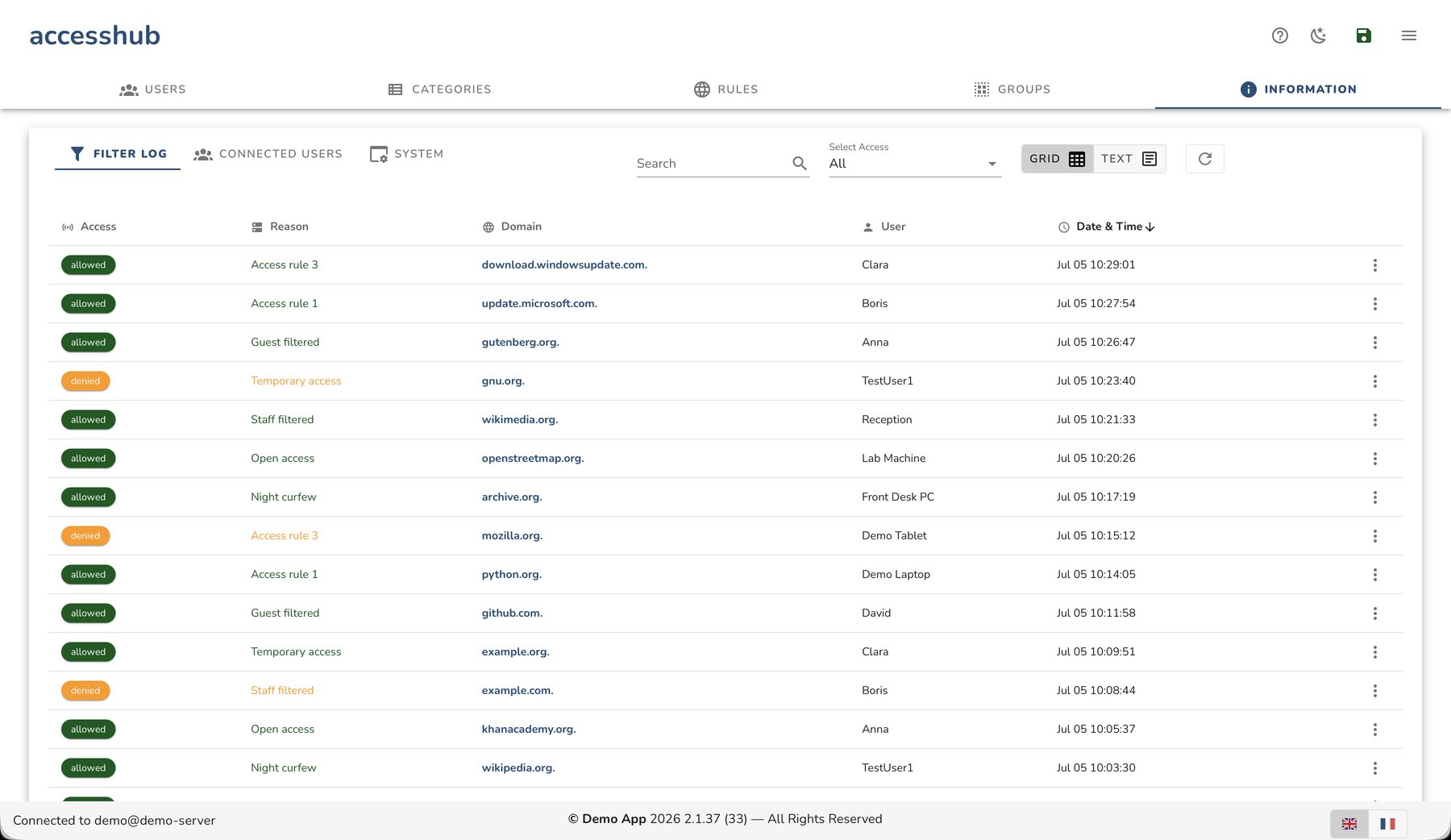Viewport: 1451px width, 840px height.
Task: Switch language to English flag
Action: click(1349, 824)
